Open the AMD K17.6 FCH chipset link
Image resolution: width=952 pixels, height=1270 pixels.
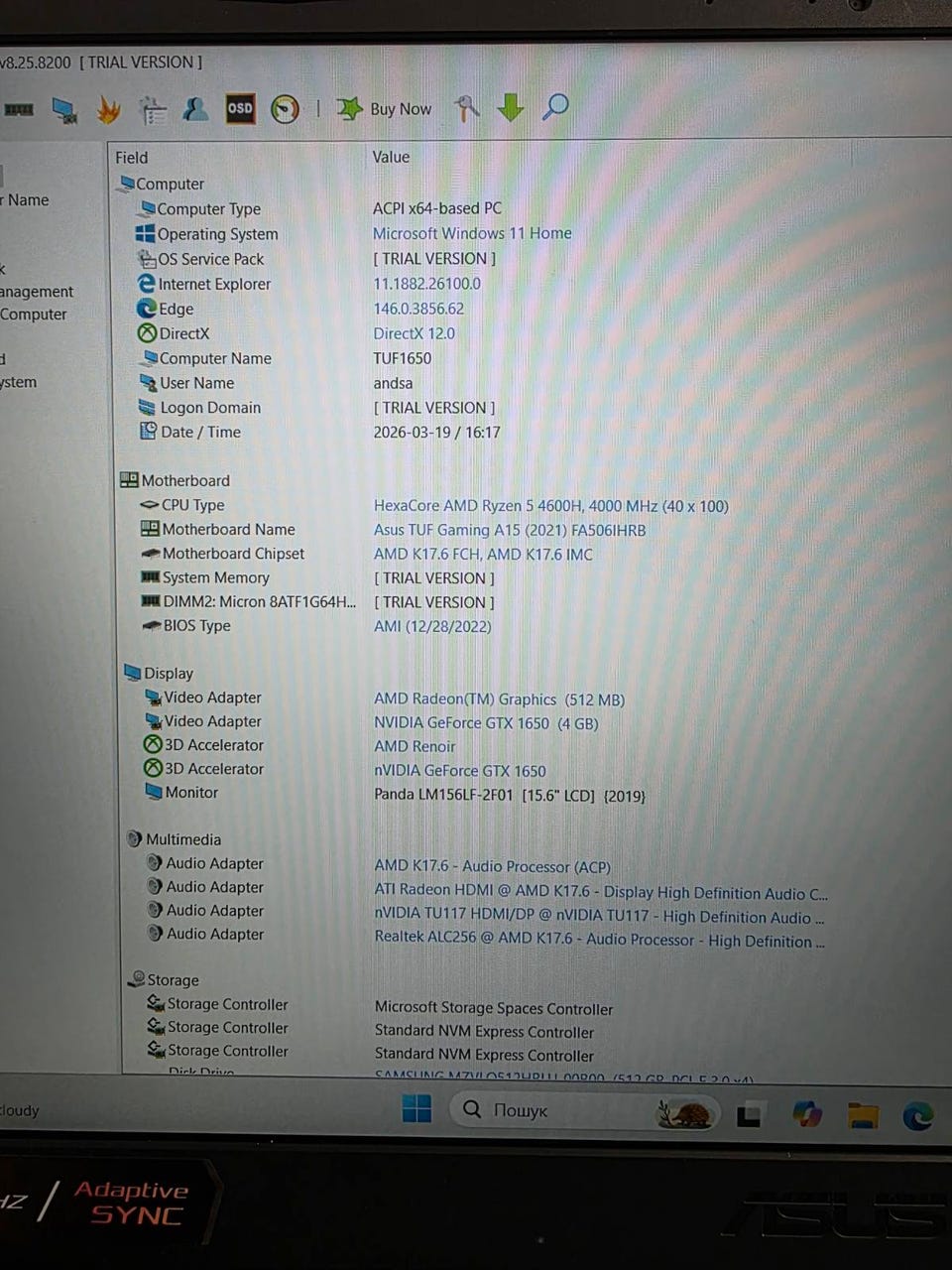coord(483,554)
